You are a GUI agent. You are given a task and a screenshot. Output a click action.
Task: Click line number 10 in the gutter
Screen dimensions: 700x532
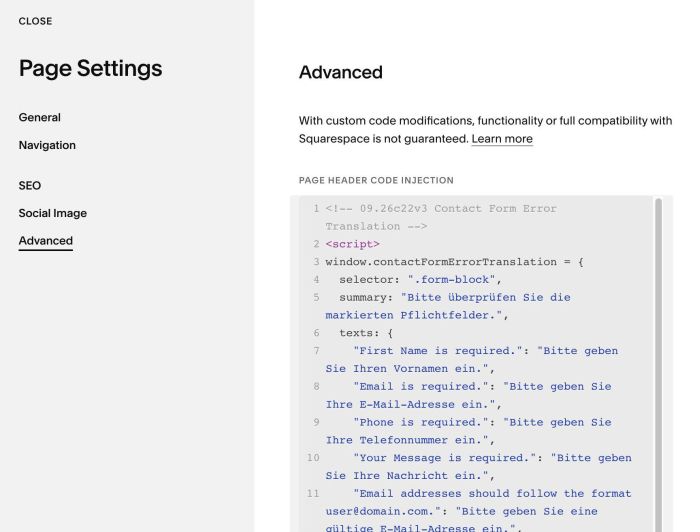coord(313,458)
